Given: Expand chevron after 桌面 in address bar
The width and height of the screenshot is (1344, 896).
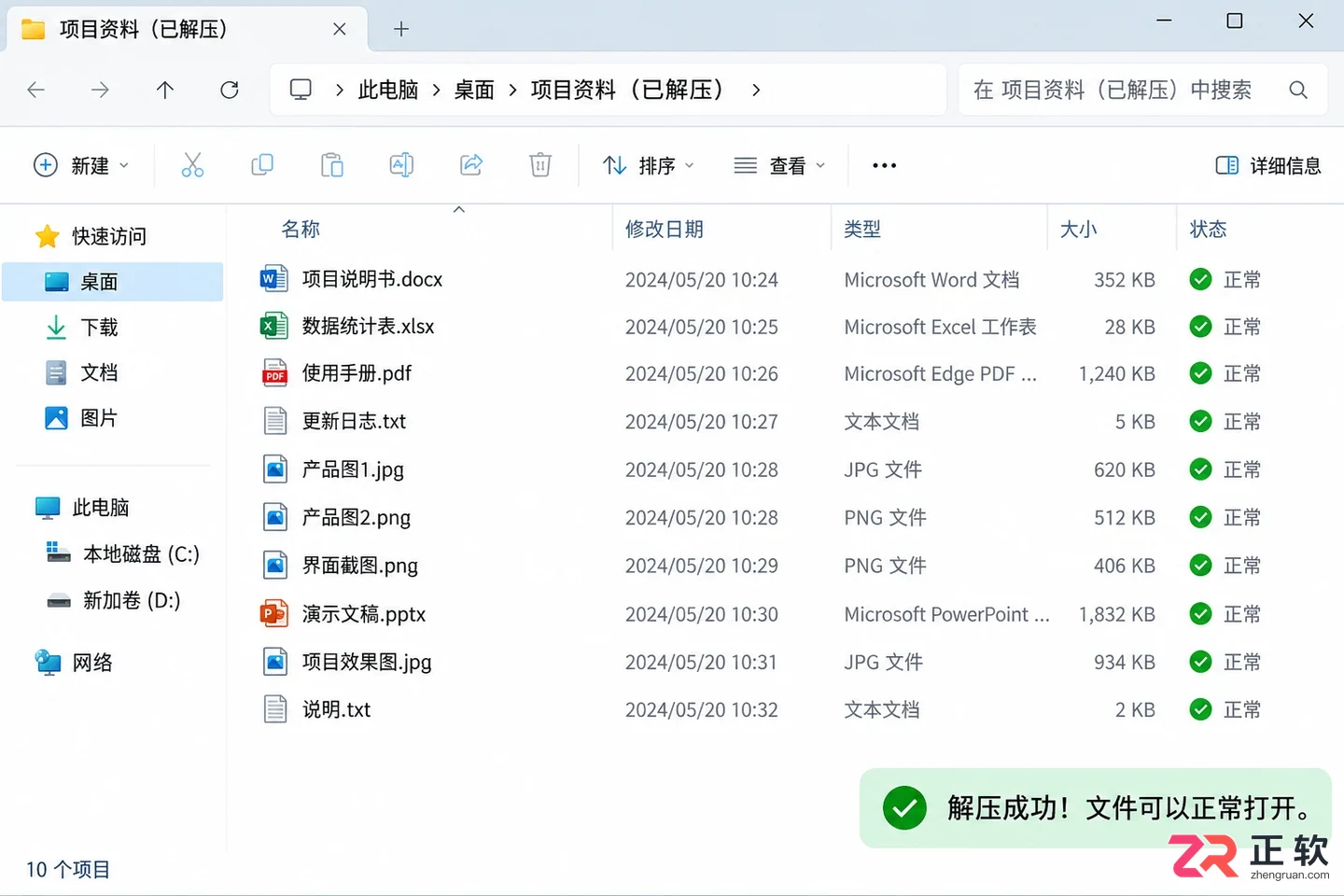Looking at the screenshot, I should click(x=512, y=90).
